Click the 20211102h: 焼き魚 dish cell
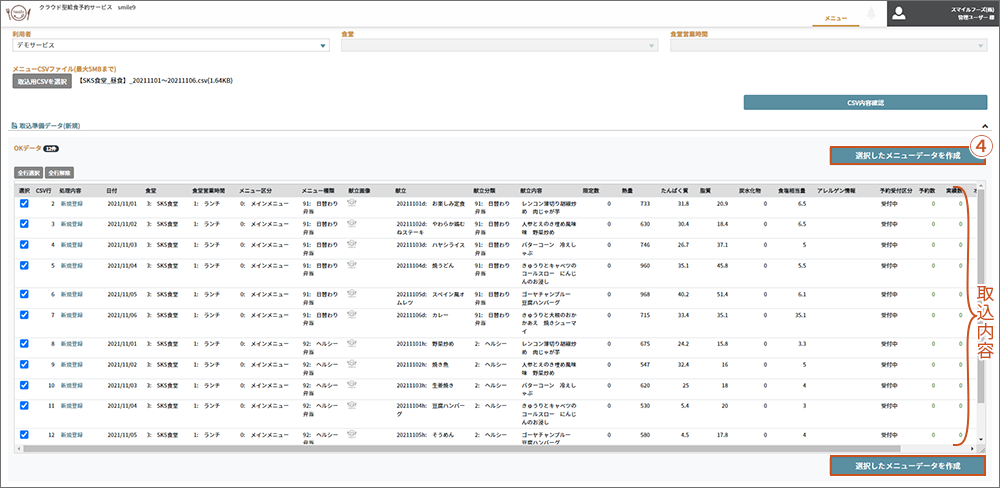The height and width of the screenshot is (488, 1000). 420,364
